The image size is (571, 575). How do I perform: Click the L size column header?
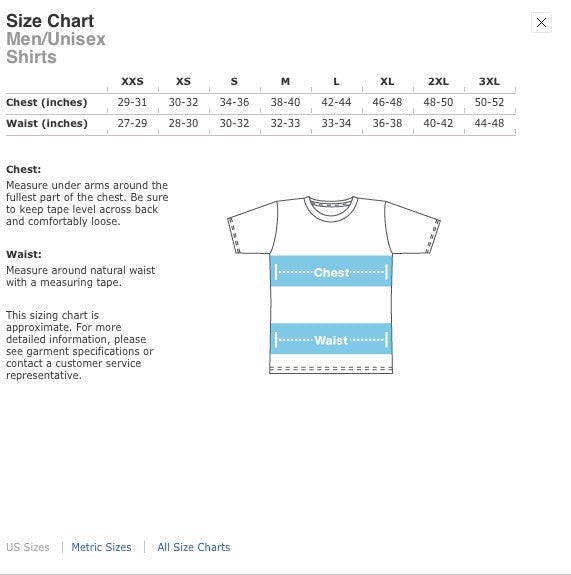336,81
